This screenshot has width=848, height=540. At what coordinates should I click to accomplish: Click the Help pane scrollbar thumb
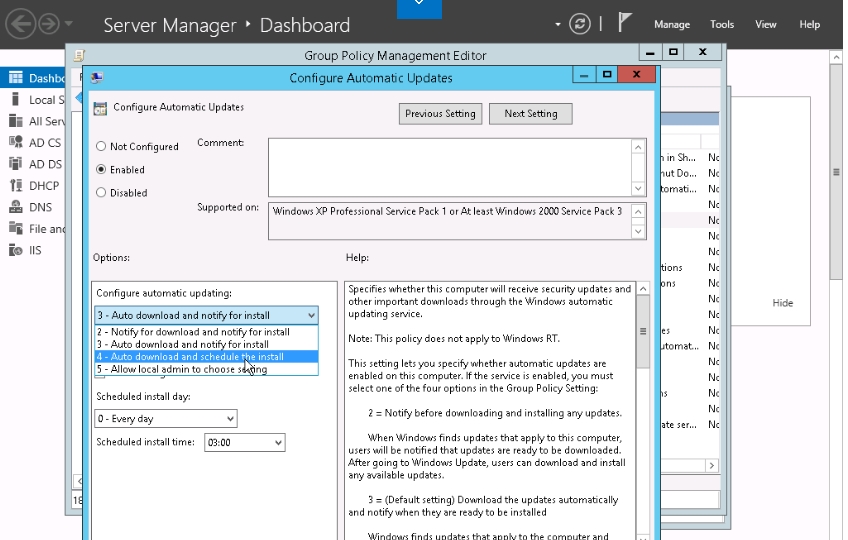point(643,331)
